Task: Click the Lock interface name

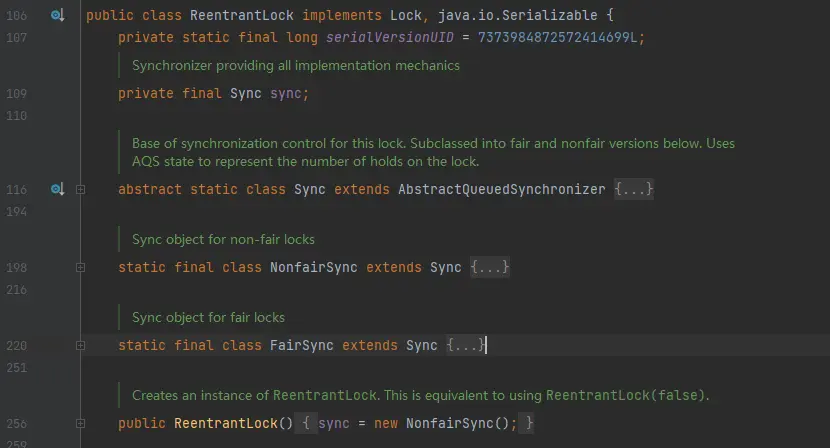Action: [x=405, y=15]
